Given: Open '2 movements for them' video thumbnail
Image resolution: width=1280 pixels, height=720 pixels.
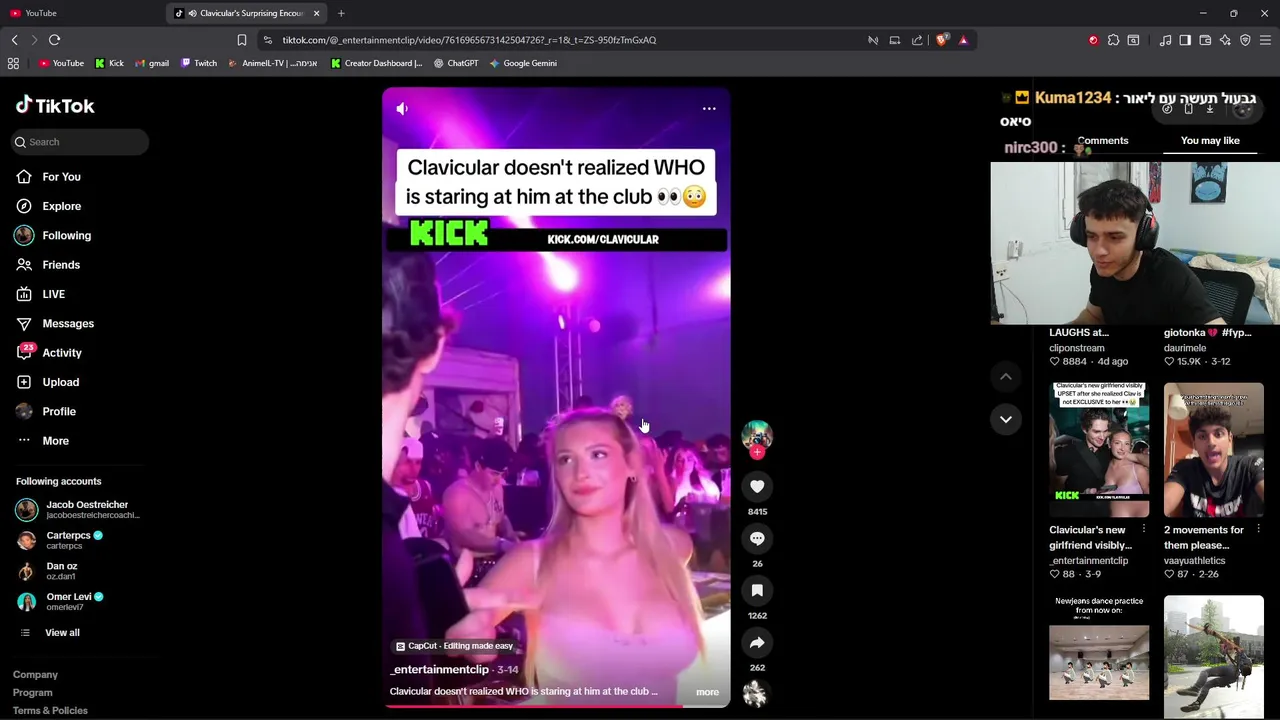Looking at the screenshot, I should [1214, 449].
